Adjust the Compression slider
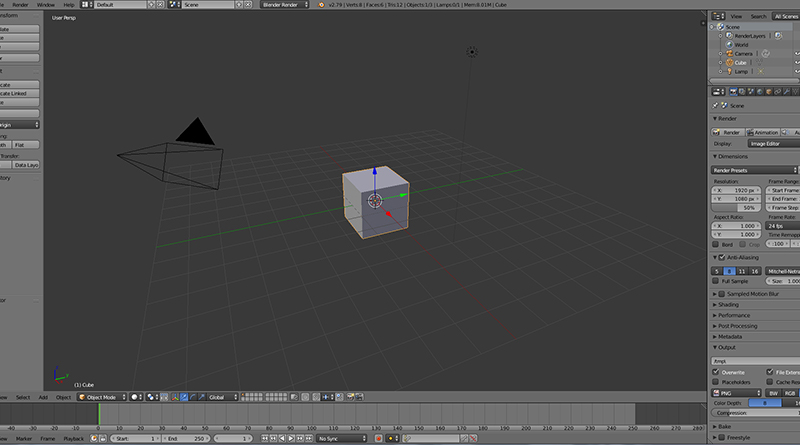Image resolution: width=800 pixels, height=445 pixels. [755, 413]
